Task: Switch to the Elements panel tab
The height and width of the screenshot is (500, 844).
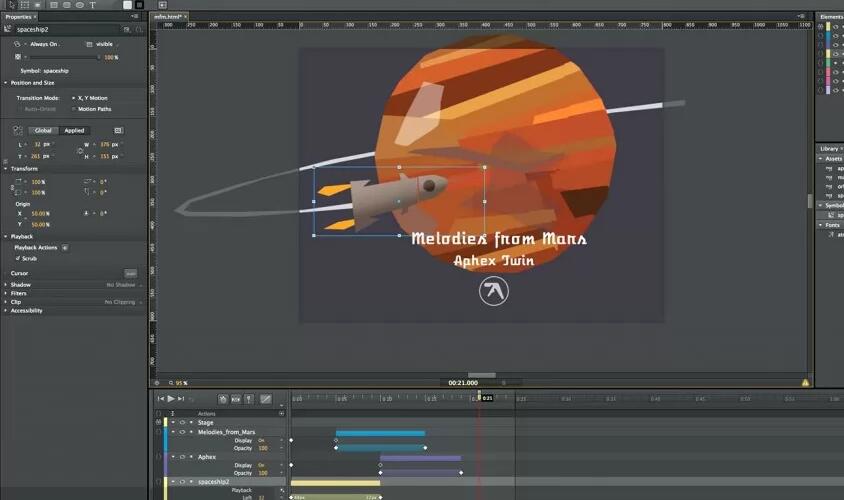Action: pyautogui.click(x=831, y=17)
